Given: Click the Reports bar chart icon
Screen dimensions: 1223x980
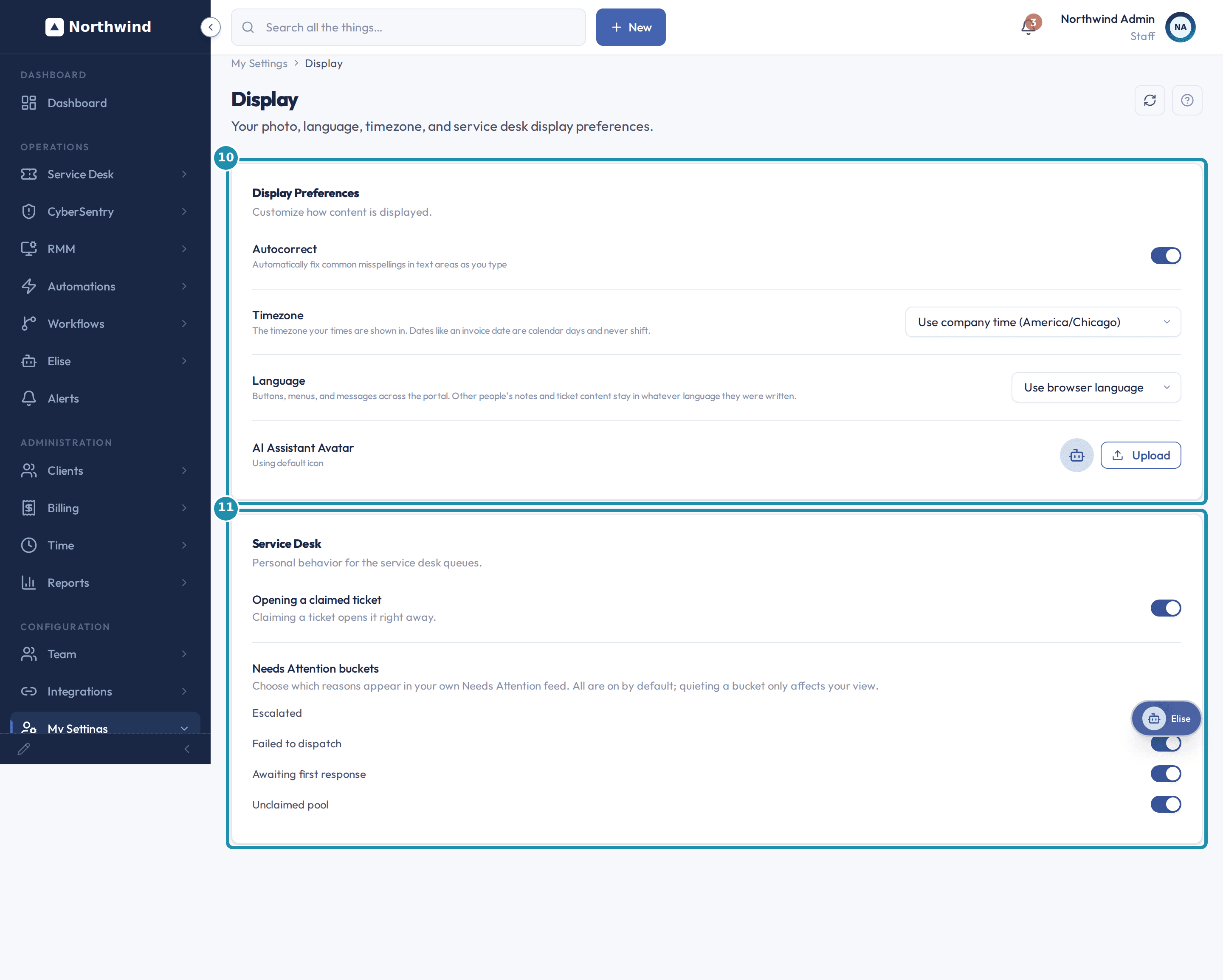Looking at the screenshot, I should tap(29, 583).
